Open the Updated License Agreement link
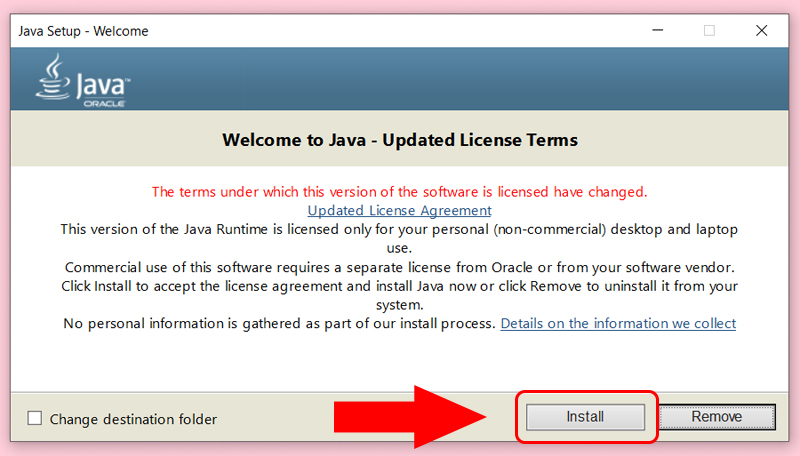The width and height of the screenshot is (800, 456). coord(399,210)
